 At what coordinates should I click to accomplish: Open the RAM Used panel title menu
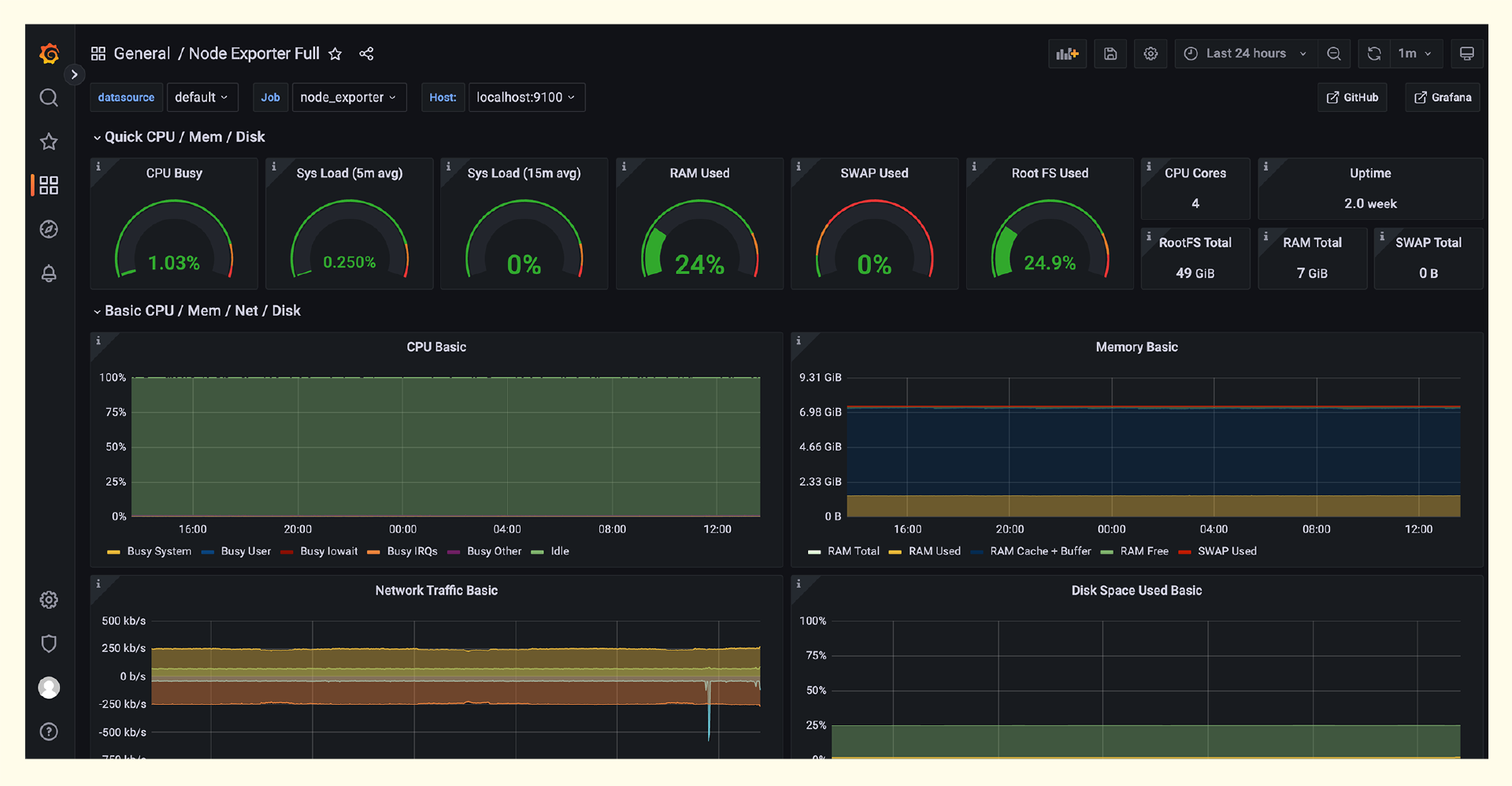(x=699, y=173)
